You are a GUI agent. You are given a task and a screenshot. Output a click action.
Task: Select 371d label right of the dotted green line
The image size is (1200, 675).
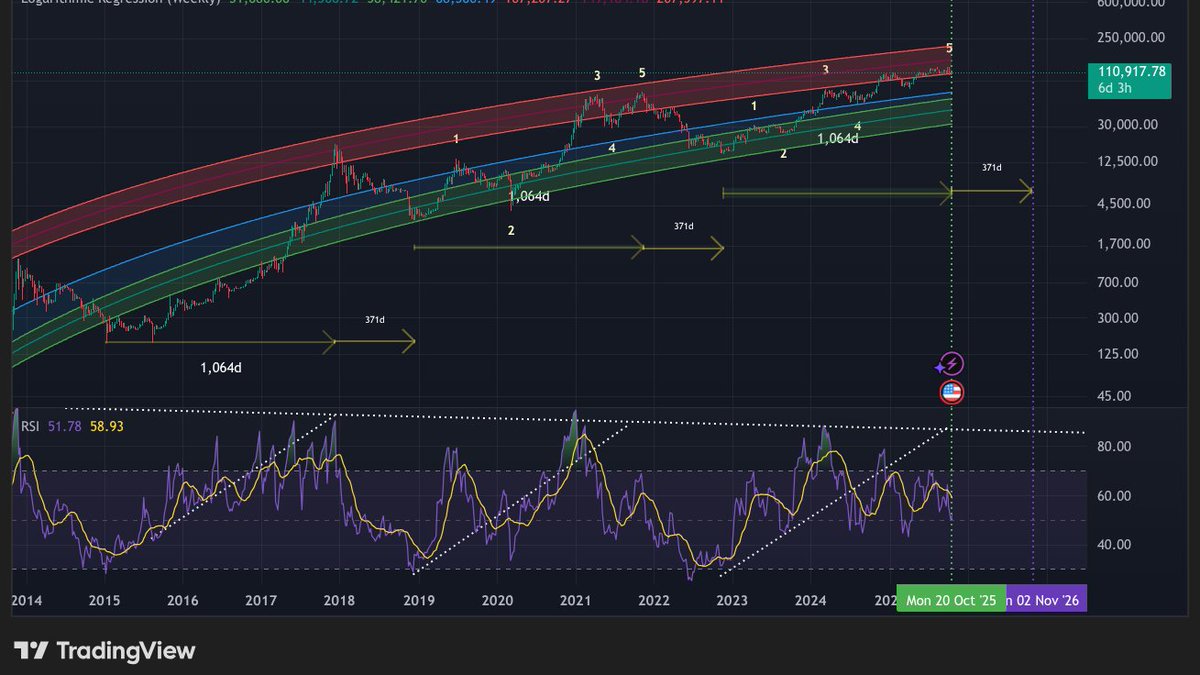tap(991, 168)
